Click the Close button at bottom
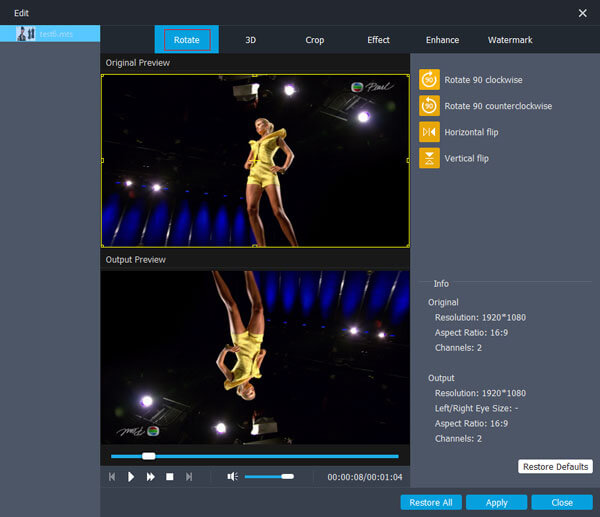 point(562,502)
